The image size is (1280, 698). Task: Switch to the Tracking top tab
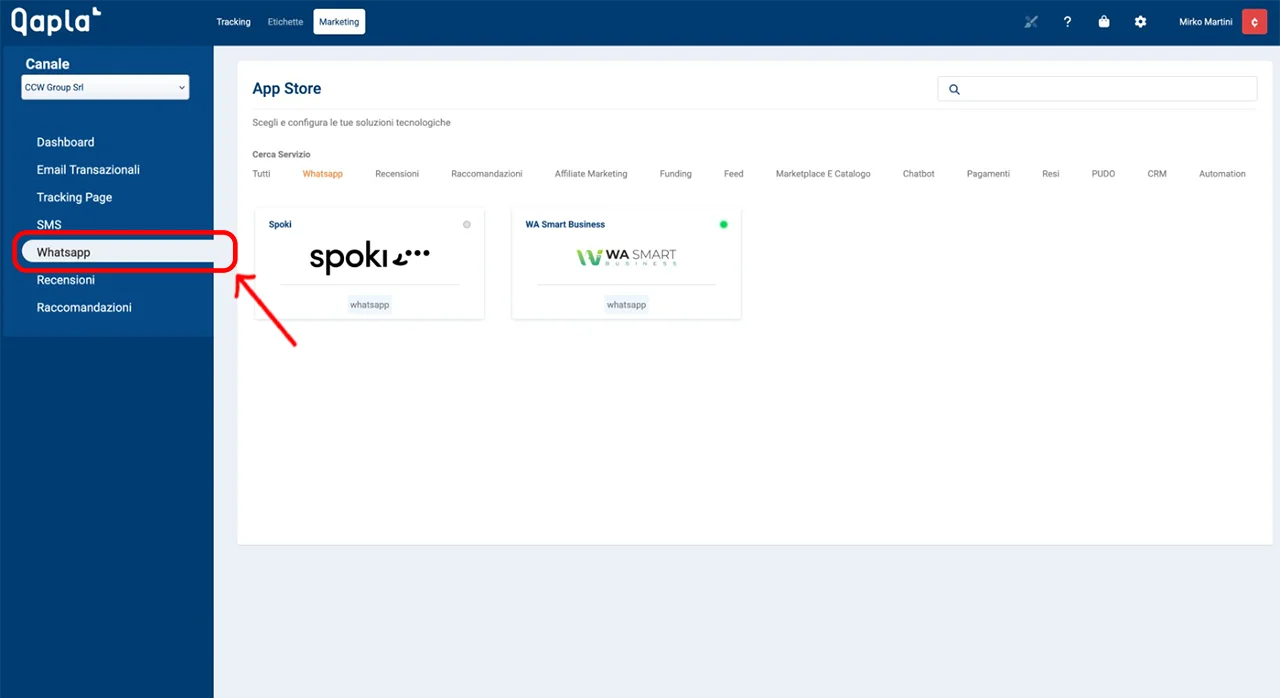point(233,22)
